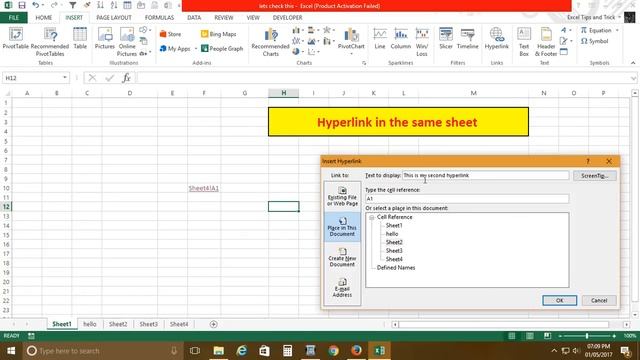Insert a Symbol
640x360 pixels.
click(x=595, y=41)
